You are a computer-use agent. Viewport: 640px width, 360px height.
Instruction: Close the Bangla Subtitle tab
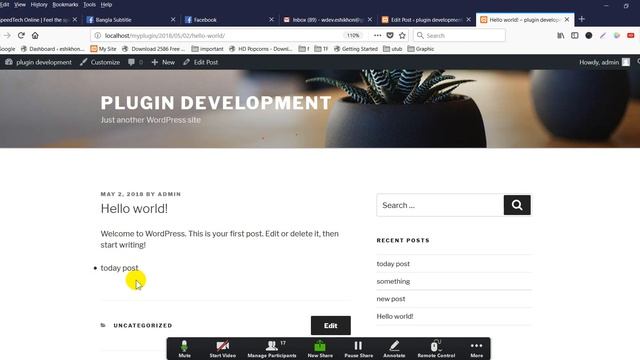pos(173,20)
